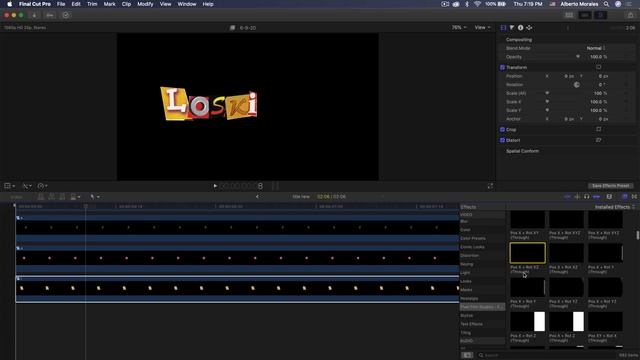Toggle the browser panel visibility button
Viewport: 640px width, 360px height.
click(569, 15)
